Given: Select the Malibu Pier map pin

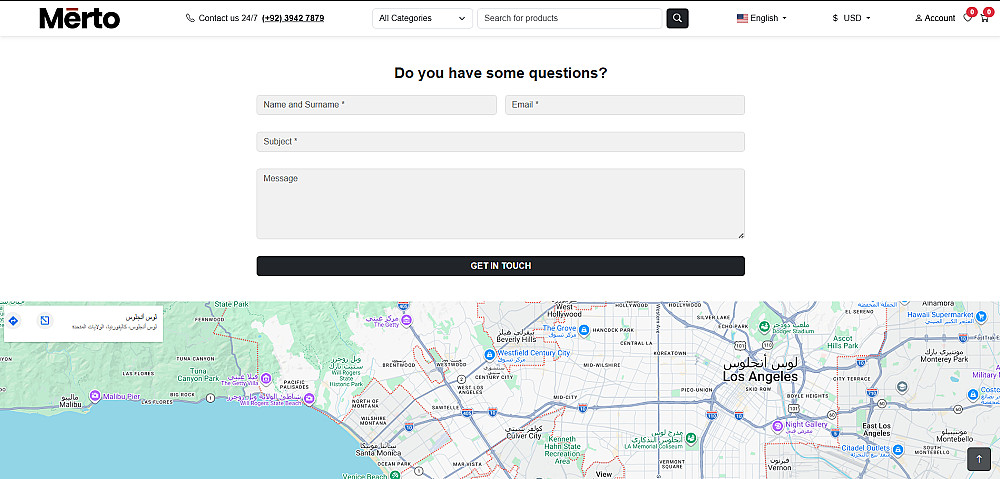Looking at the screenshot, I should [x=95, y=396].
